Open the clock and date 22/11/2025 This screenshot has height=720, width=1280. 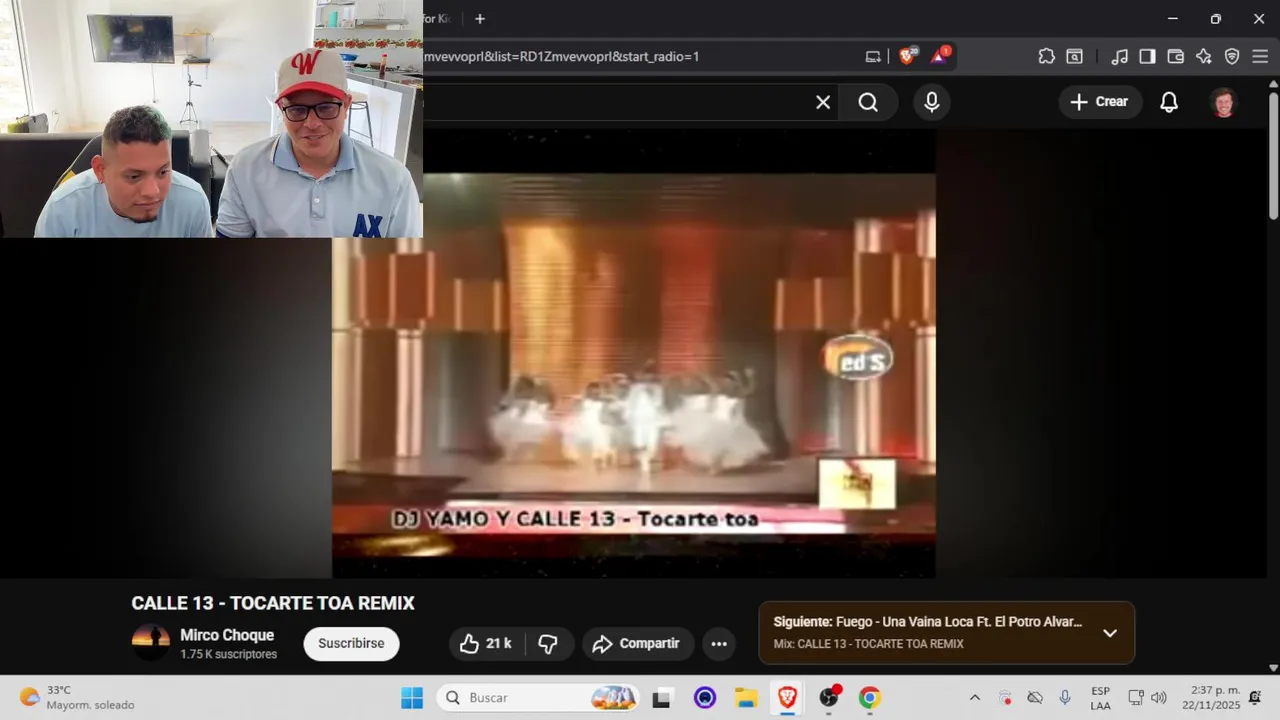(x=1210, y=698)
